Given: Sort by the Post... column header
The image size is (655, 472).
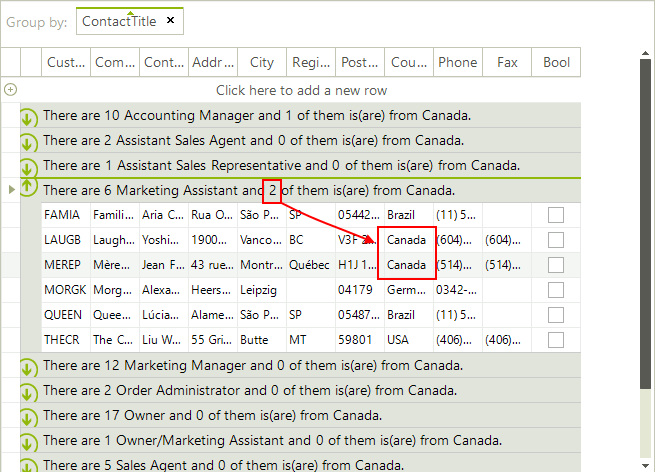Looking at the screenshot, I should (x=360, y=62).
